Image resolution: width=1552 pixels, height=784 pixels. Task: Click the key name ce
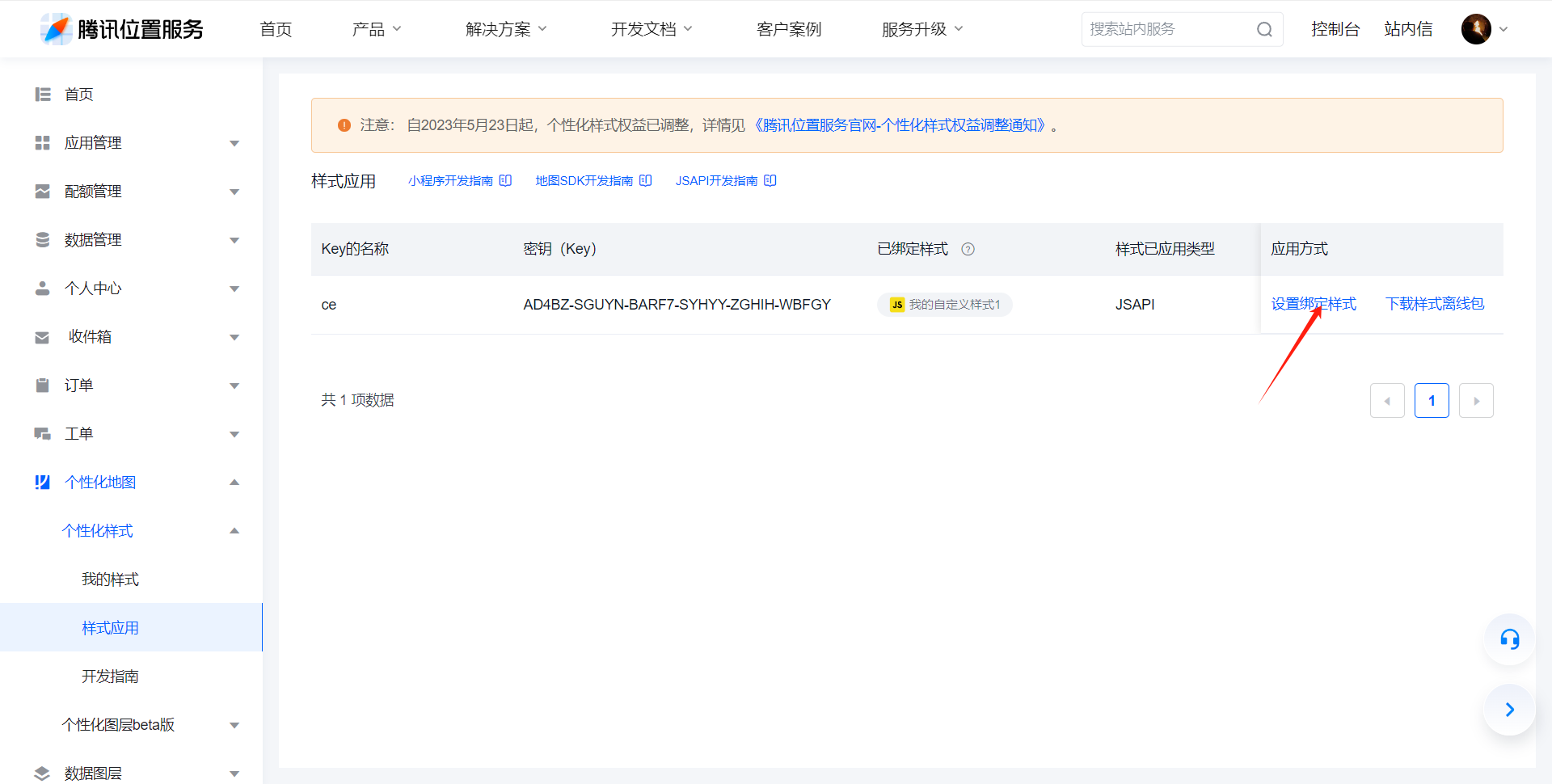329,305
